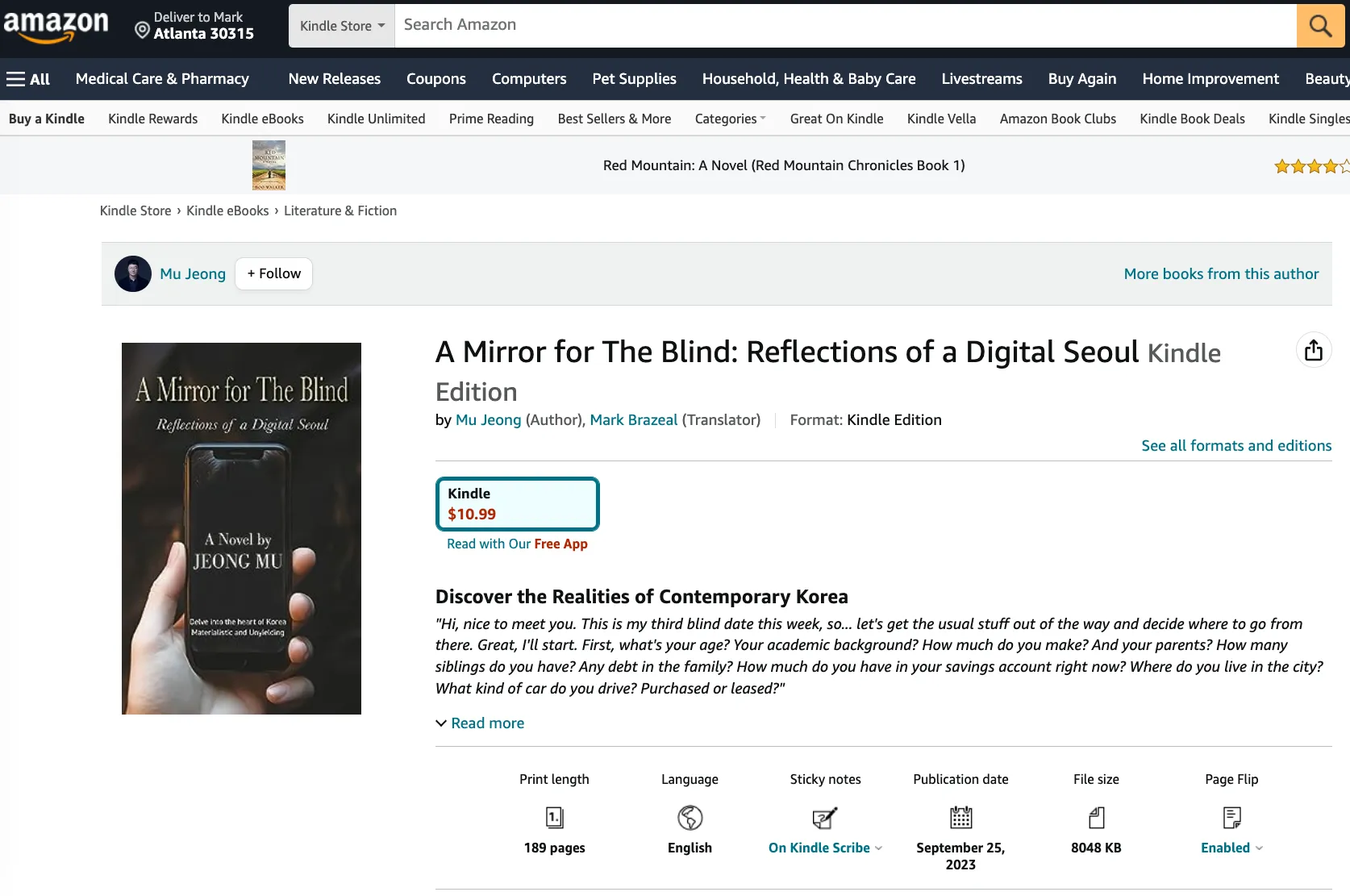Open the All hamburger menu

click(28, 79)
